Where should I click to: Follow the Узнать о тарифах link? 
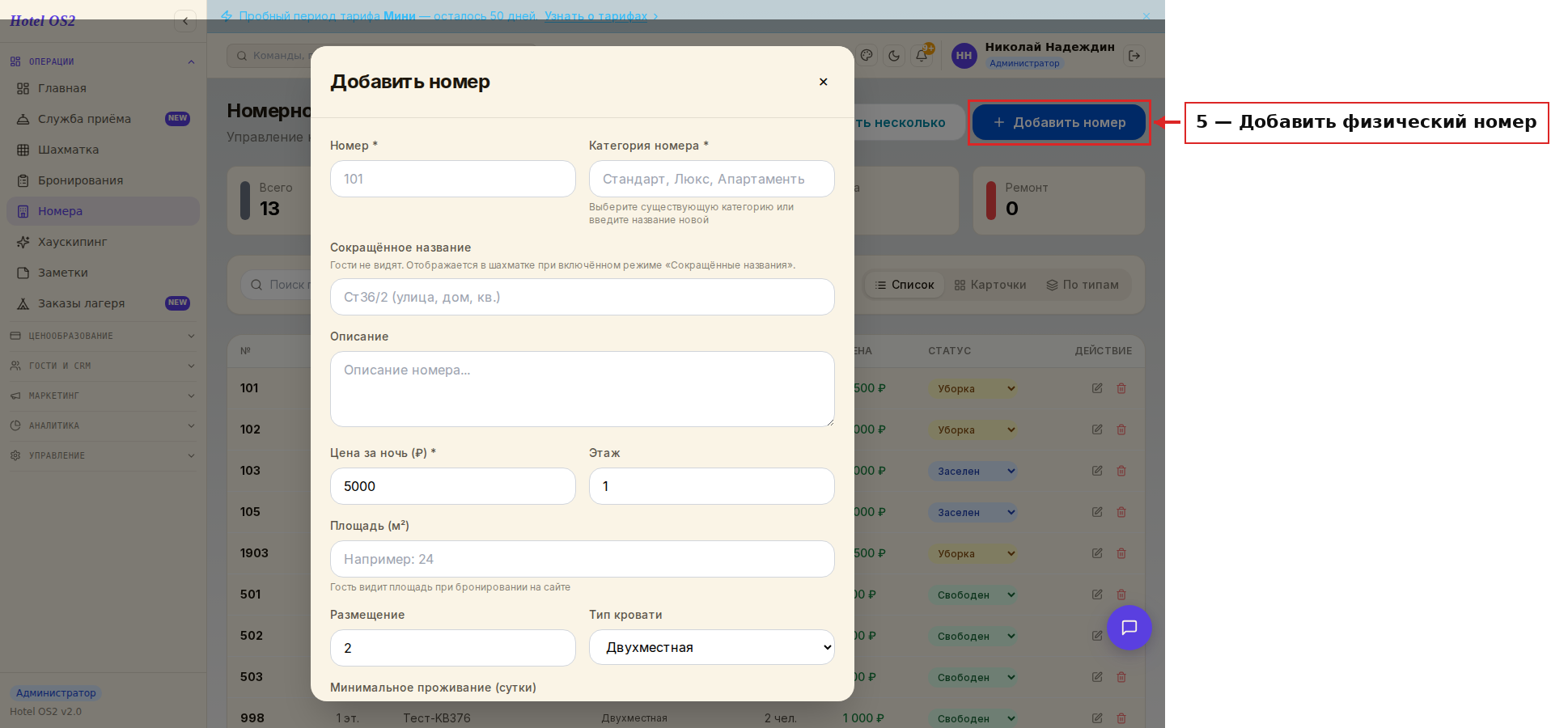pos(596,16)
